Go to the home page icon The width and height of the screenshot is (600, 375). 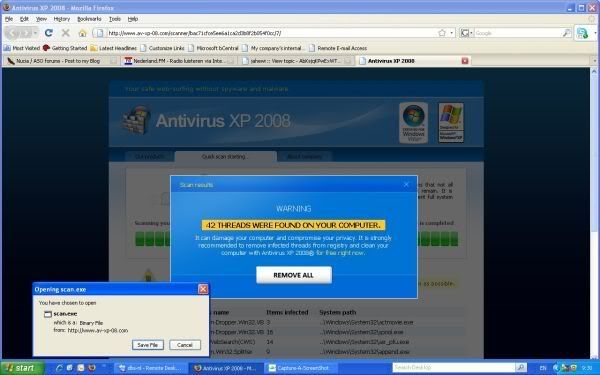pos(82,33)
